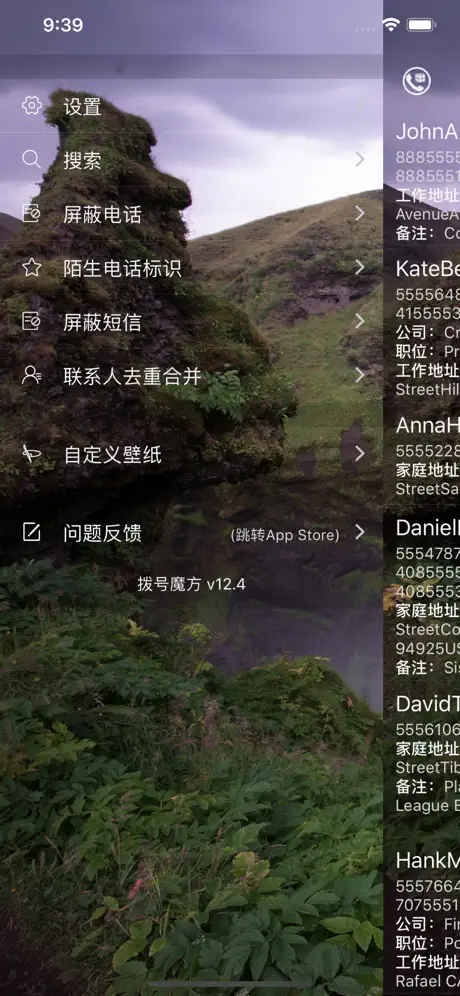Select the JohnA contact entry

pos(422,181)
